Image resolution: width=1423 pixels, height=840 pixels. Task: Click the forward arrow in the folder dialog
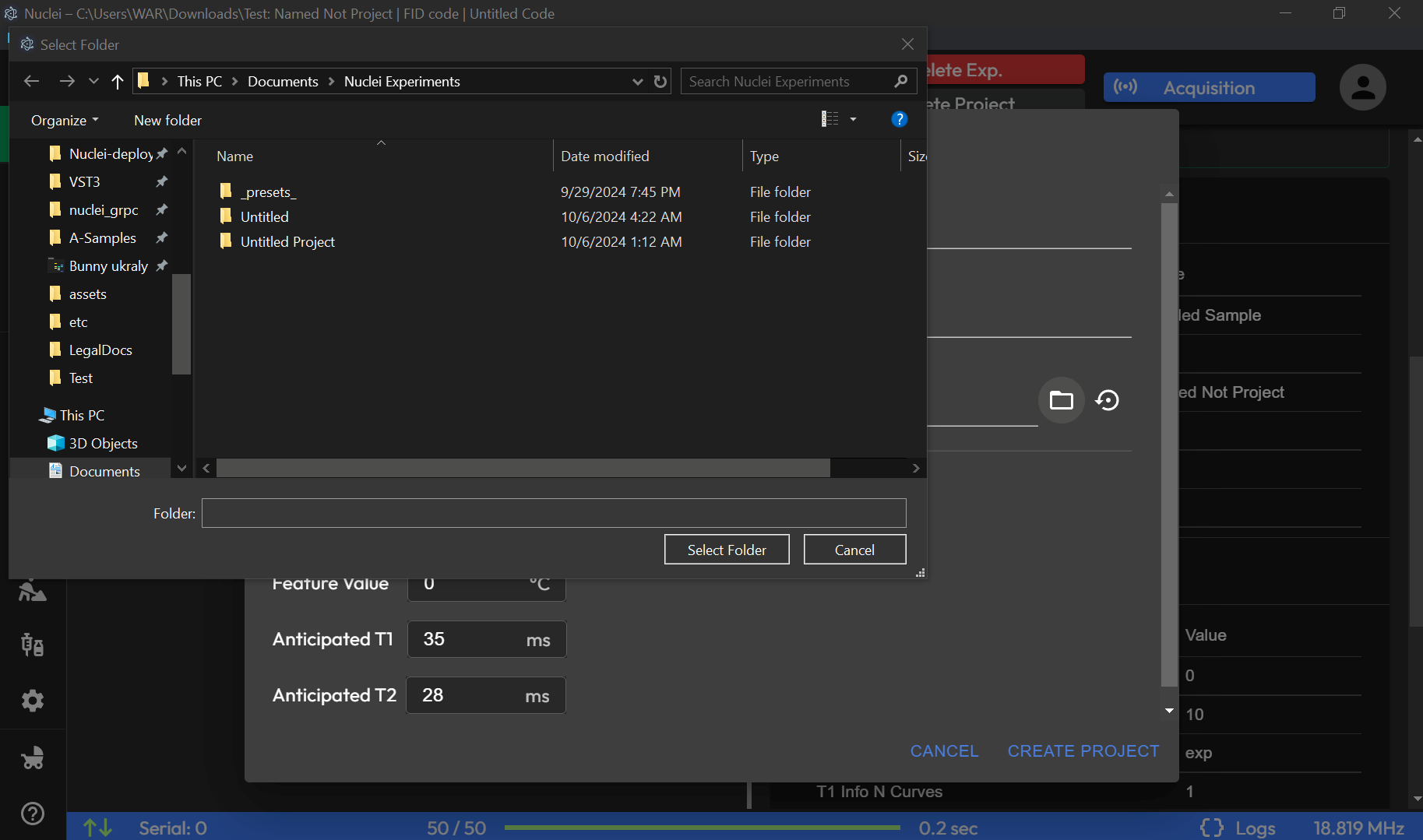(67, 81)
